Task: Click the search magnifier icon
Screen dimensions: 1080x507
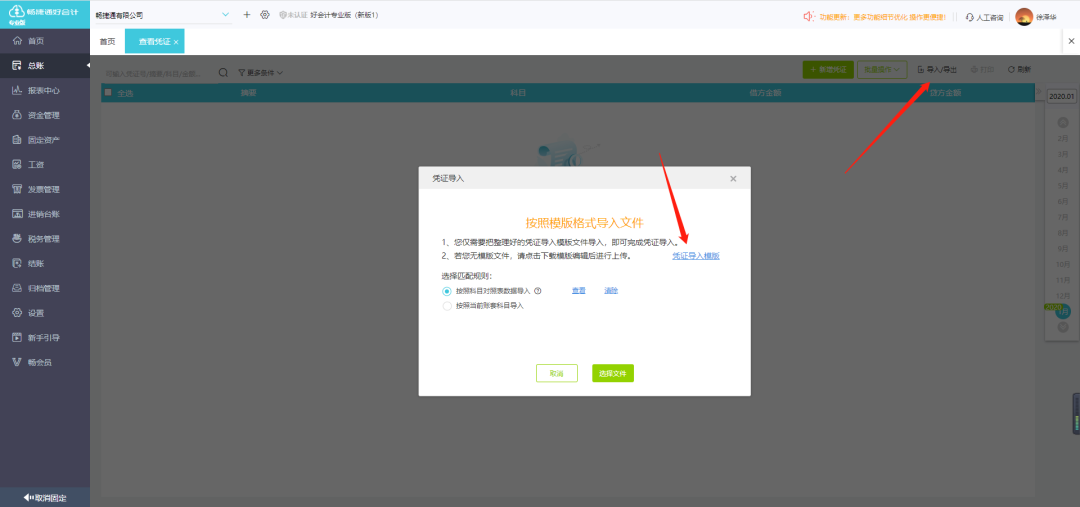Action: tap(223, 72)
